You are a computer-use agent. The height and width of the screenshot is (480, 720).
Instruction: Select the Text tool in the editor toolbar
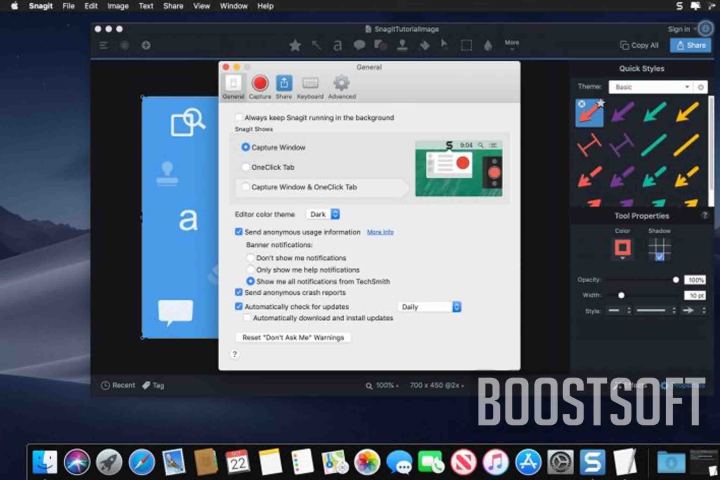pyautogui.click(x=338, y=45)
